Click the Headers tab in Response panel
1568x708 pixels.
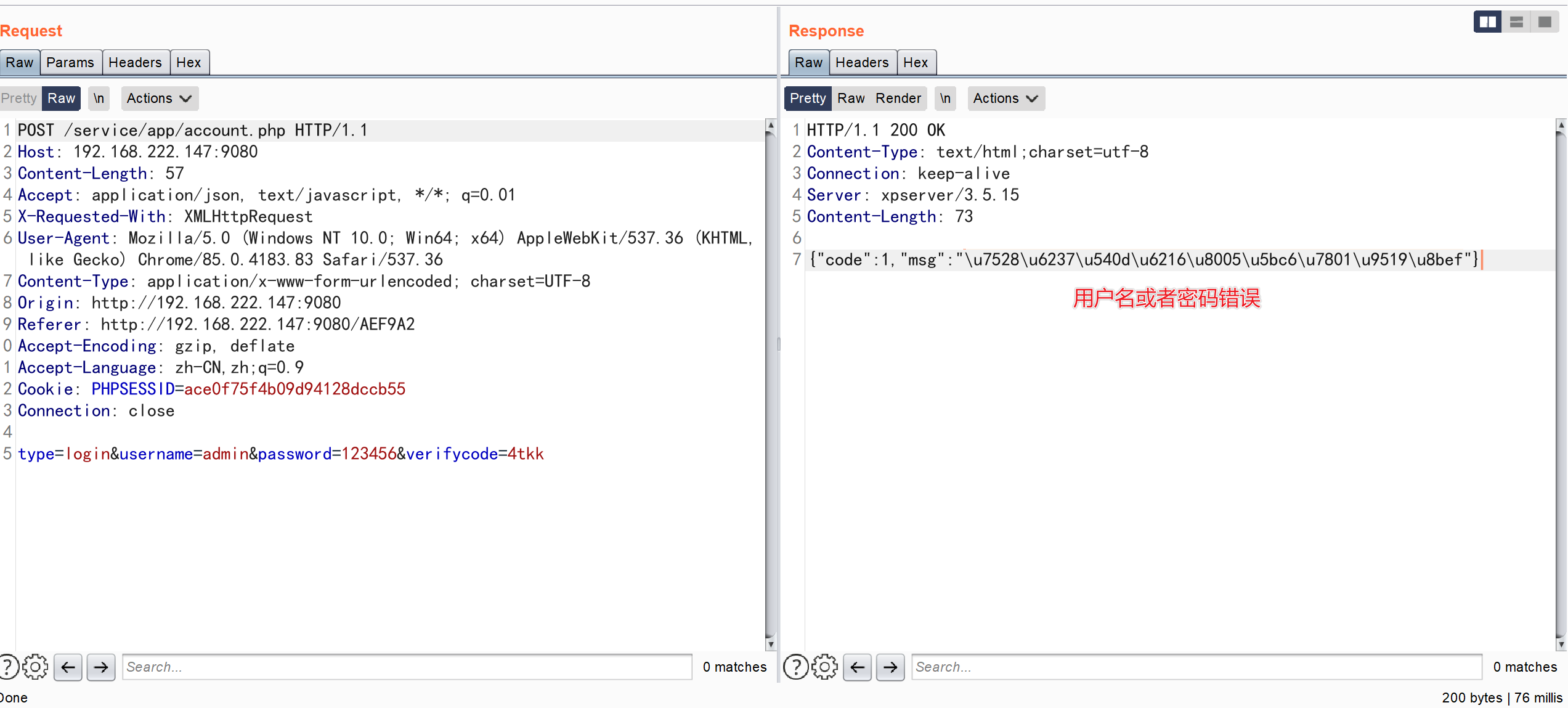[861, 62]
